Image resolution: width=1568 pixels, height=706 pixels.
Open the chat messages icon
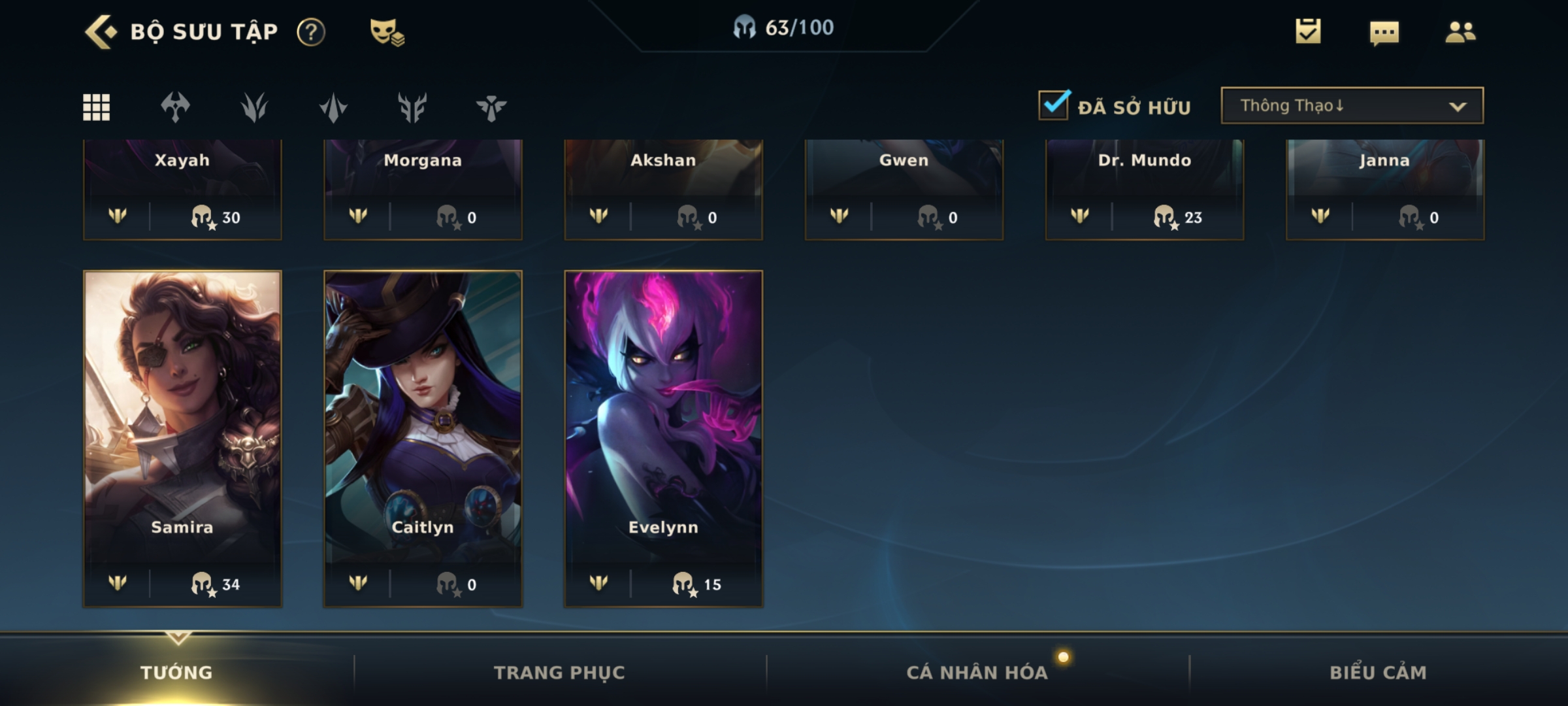[1384, 33]
